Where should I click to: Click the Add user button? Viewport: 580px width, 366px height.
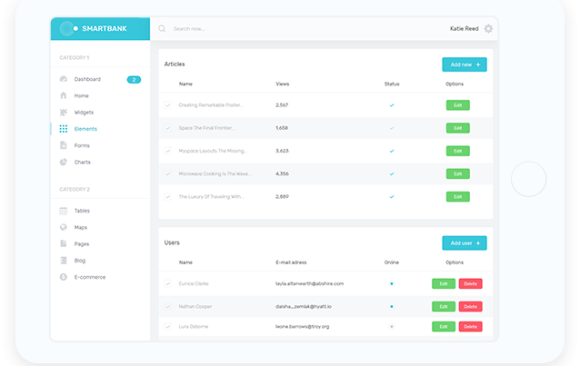click(464, 243)
